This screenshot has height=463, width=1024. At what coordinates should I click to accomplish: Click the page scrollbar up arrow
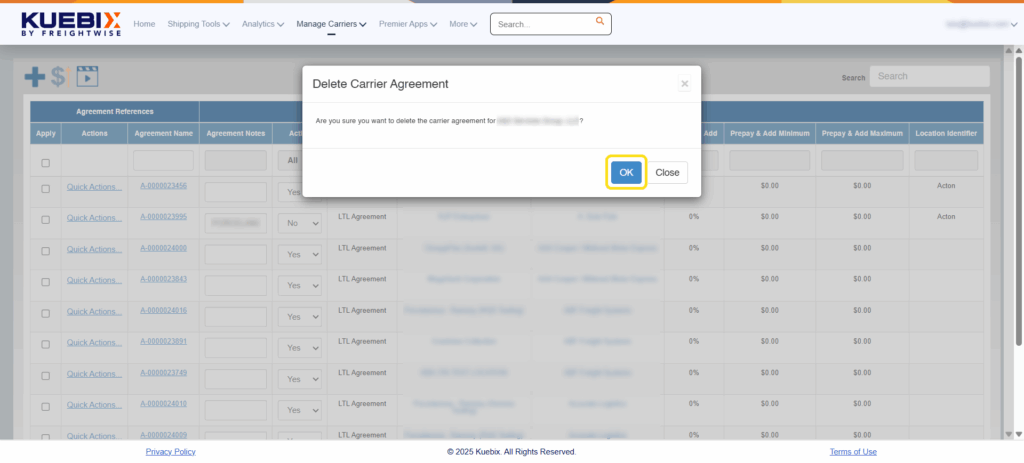tap(1018, 50)
